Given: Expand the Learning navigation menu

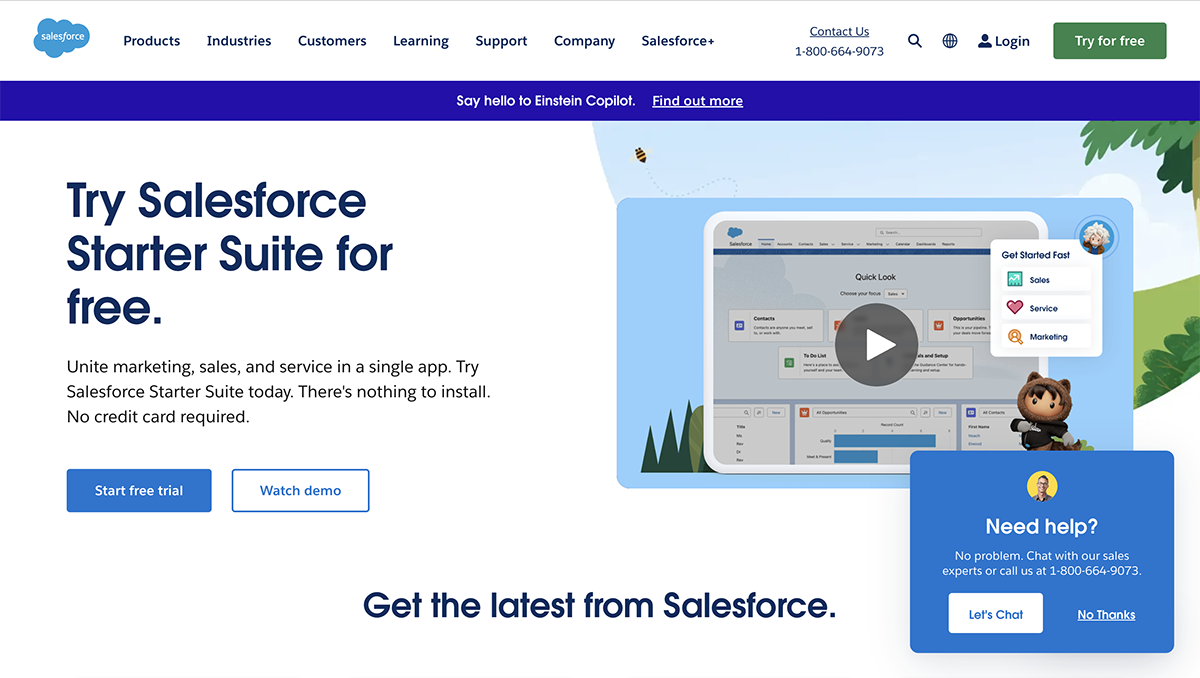Looking at the screenshot, I should click(x=421, y=41).
